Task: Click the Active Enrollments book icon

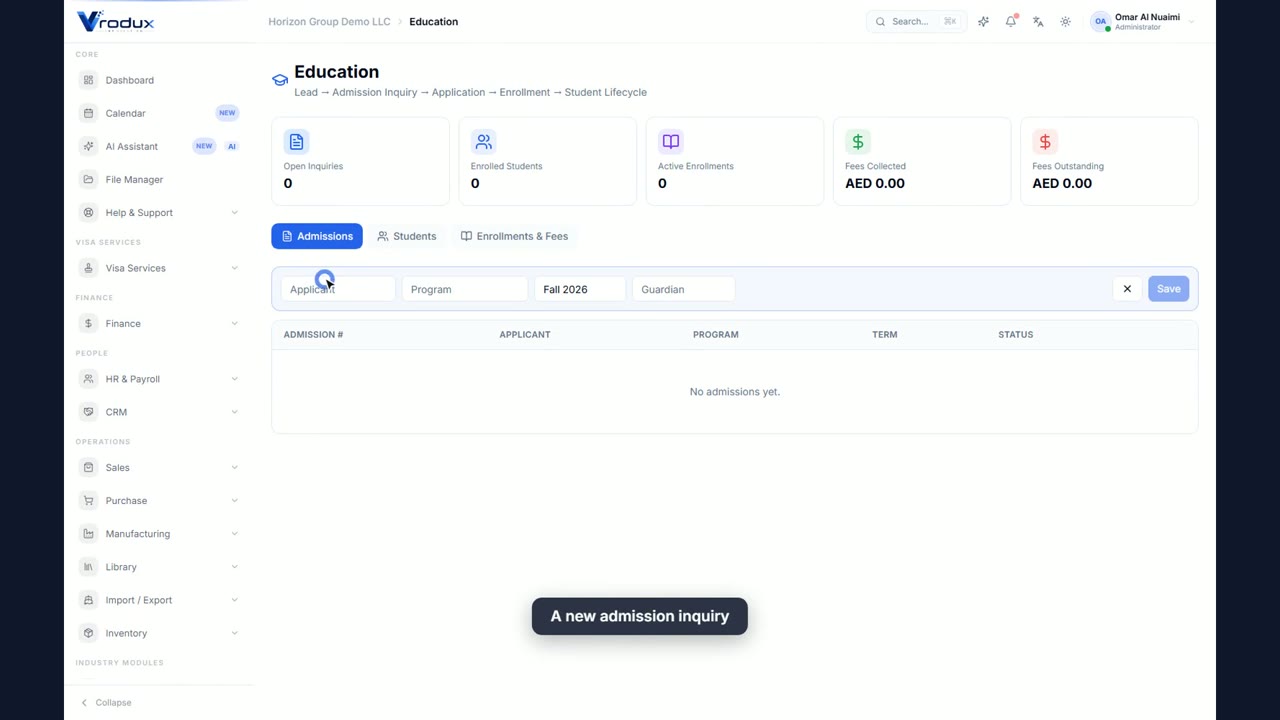Action: coord(670,142)
